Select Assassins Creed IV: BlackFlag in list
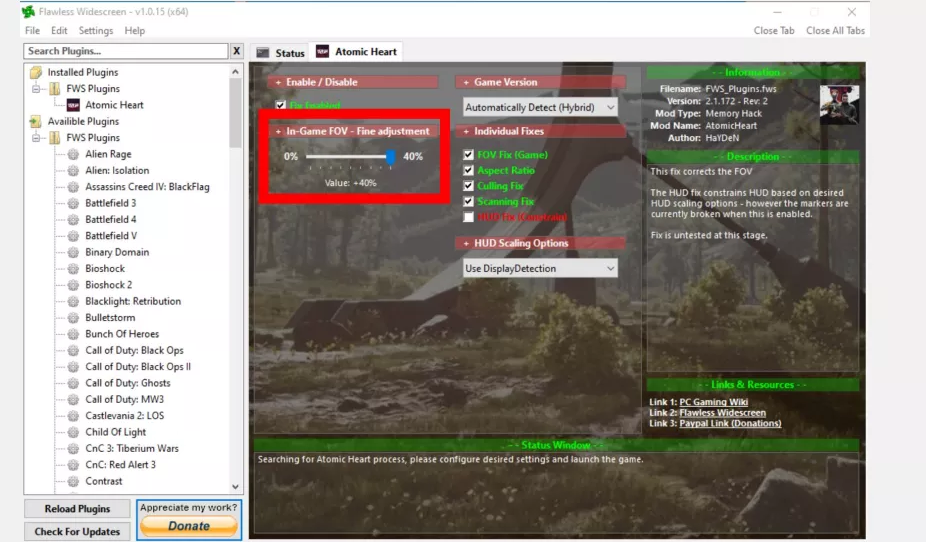This screenshot has width=926, height=542. click(147, 187)
